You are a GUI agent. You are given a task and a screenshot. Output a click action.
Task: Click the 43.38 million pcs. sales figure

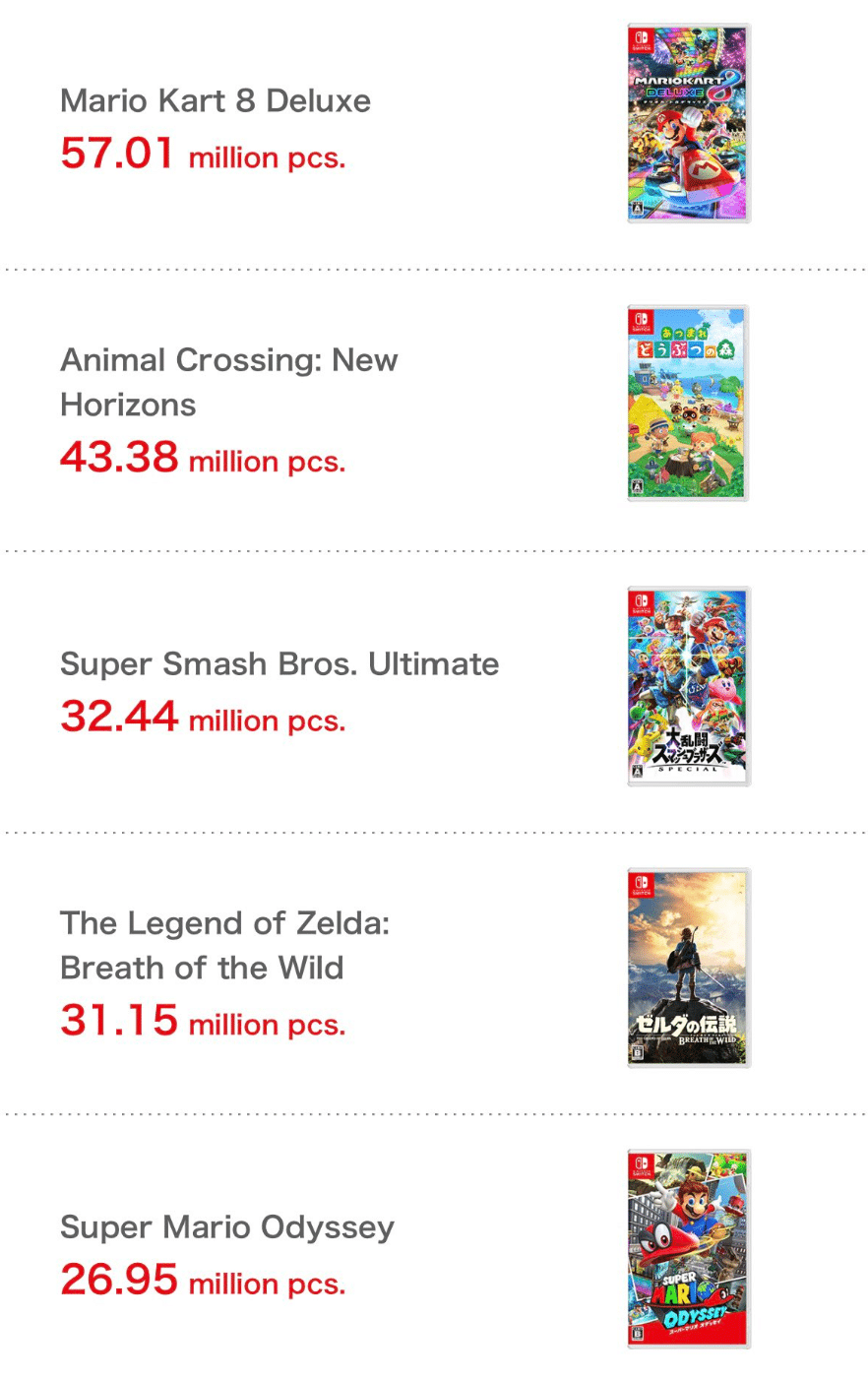click(x=203, y=458)
